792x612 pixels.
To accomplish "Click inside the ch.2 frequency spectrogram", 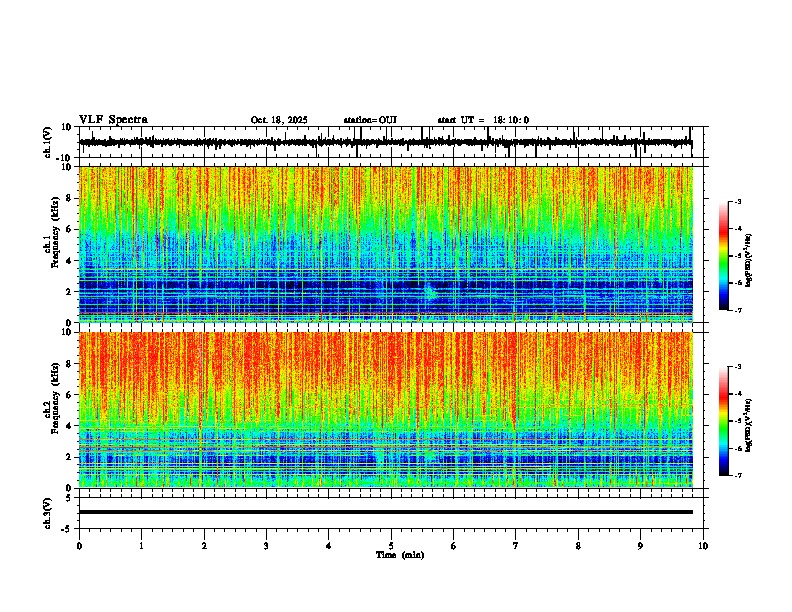I will coord(386,410).
